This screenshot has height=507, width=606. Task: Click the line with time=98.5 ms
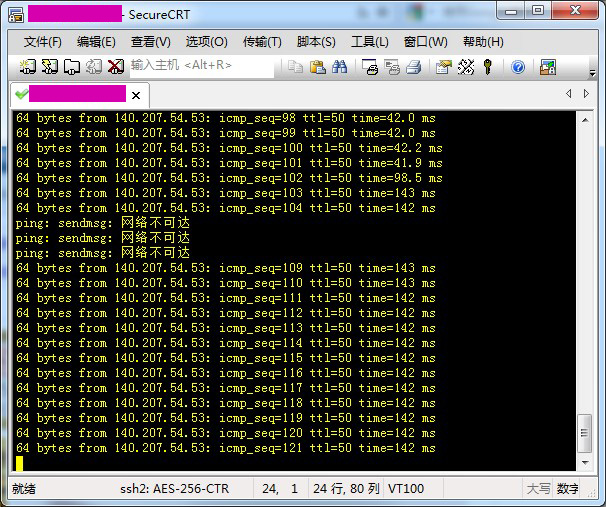[x=229, y=178]
